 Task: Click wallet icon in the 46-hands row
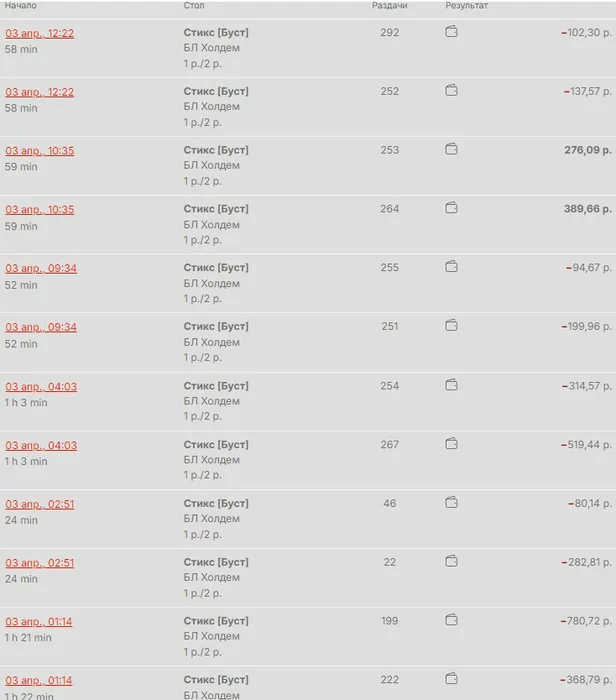click(451, 503)
